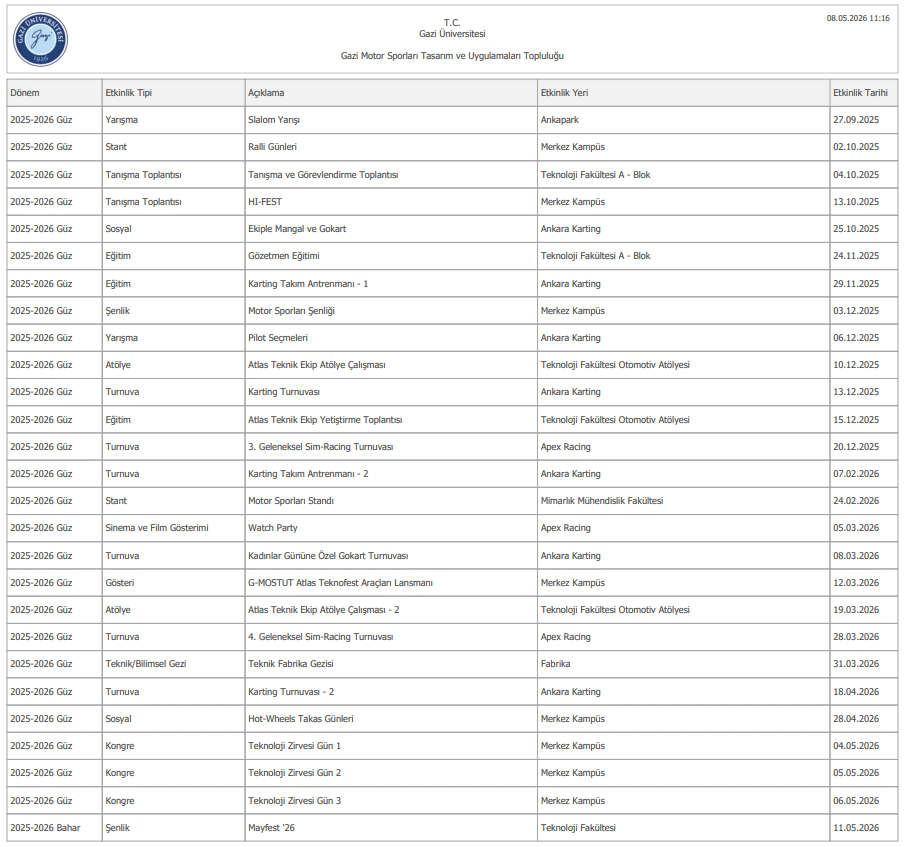
Task: Select 'Atlas Teknik Ekip Atölye Çalışması' on 10.12.2025 row
Action: (x=391, y=365)
